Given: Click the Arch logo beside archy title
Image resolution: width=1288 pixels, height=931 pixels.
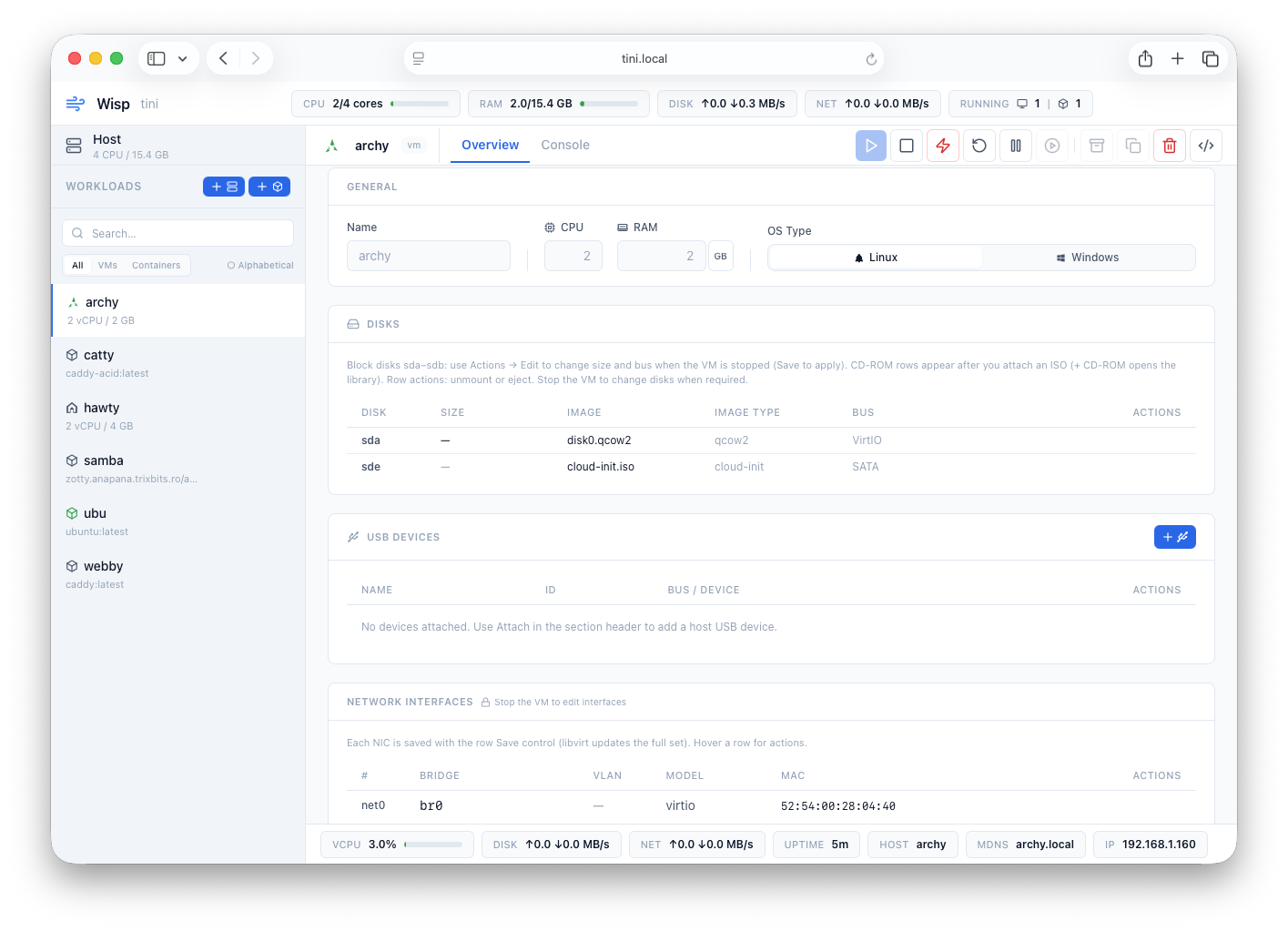Looking at the screenshot, I should 332,146.
